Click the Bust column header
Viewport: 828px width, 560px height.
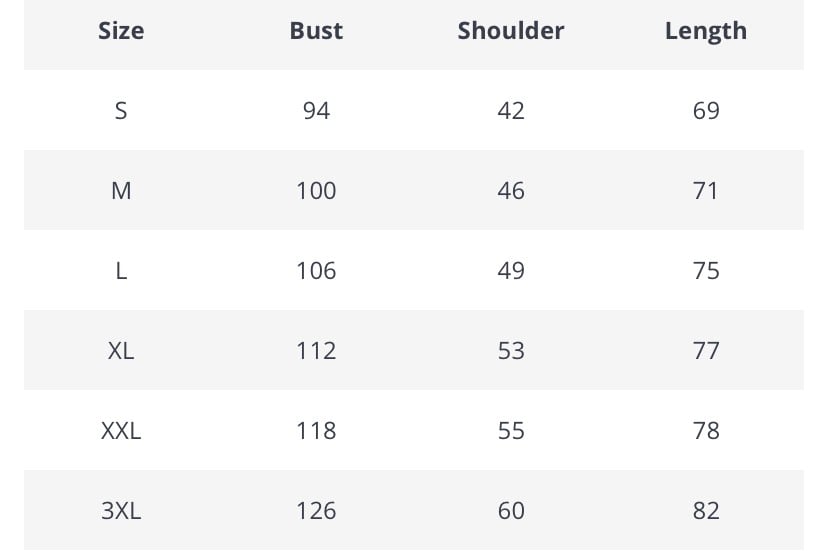point(316,31)
